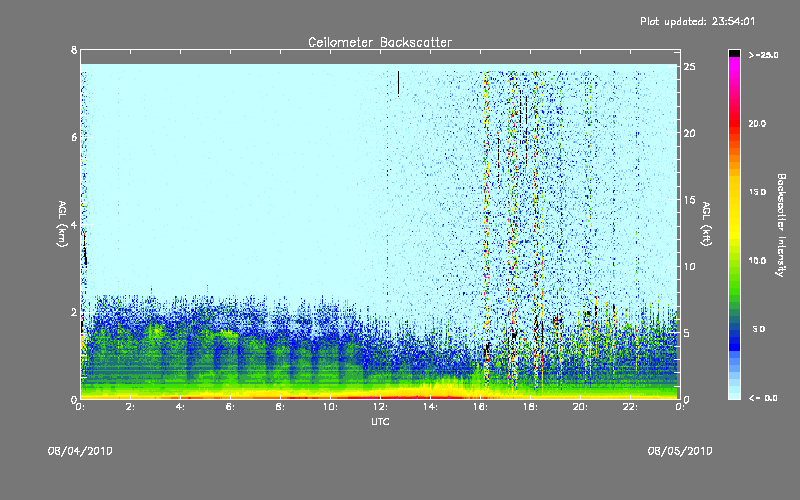Viewport: 800px width, 500px height.
Task: Click the "5.0" colorbar value
Action: (x=759, y=329)
